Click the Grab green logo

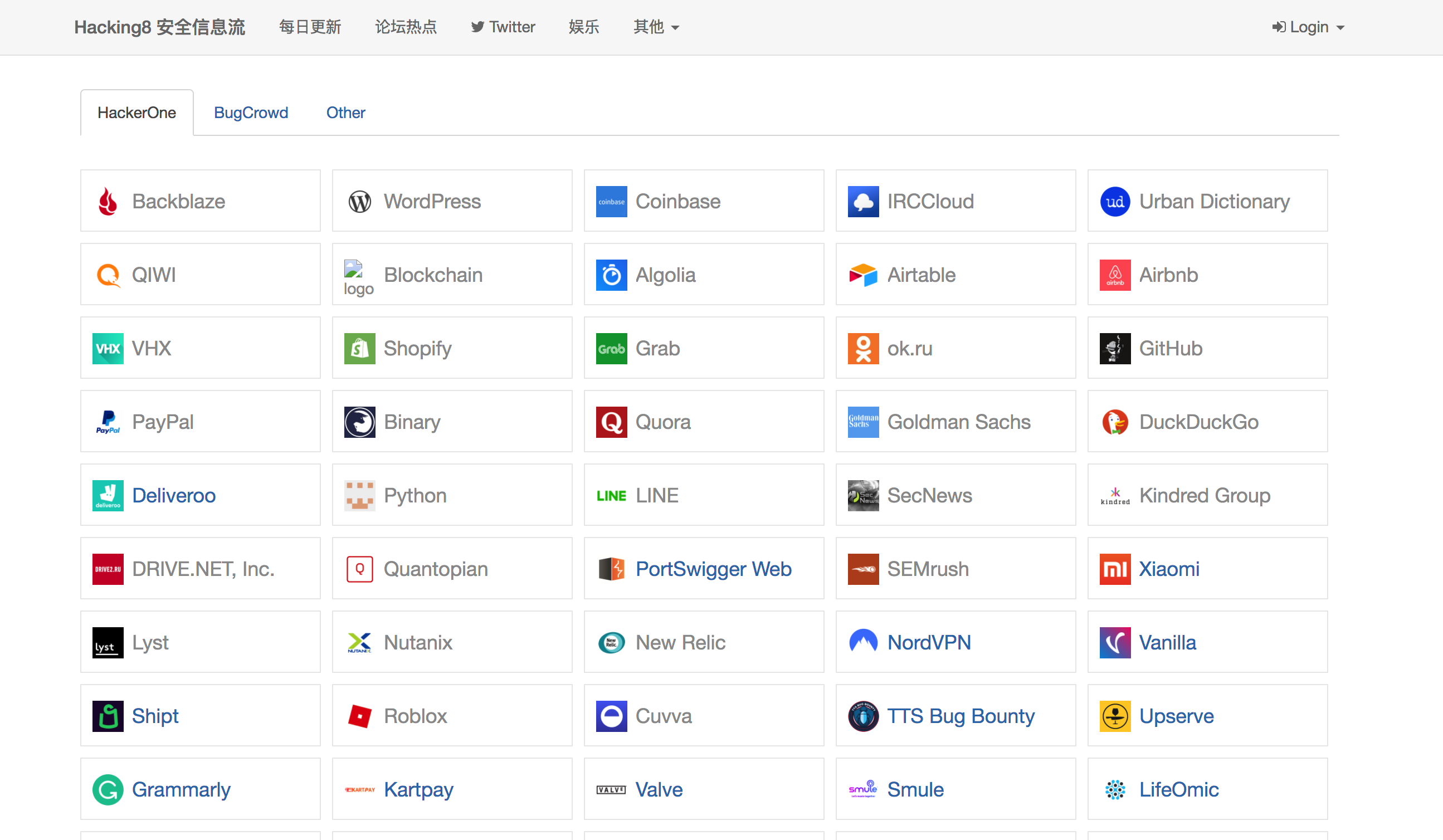[x=612, y=349]
